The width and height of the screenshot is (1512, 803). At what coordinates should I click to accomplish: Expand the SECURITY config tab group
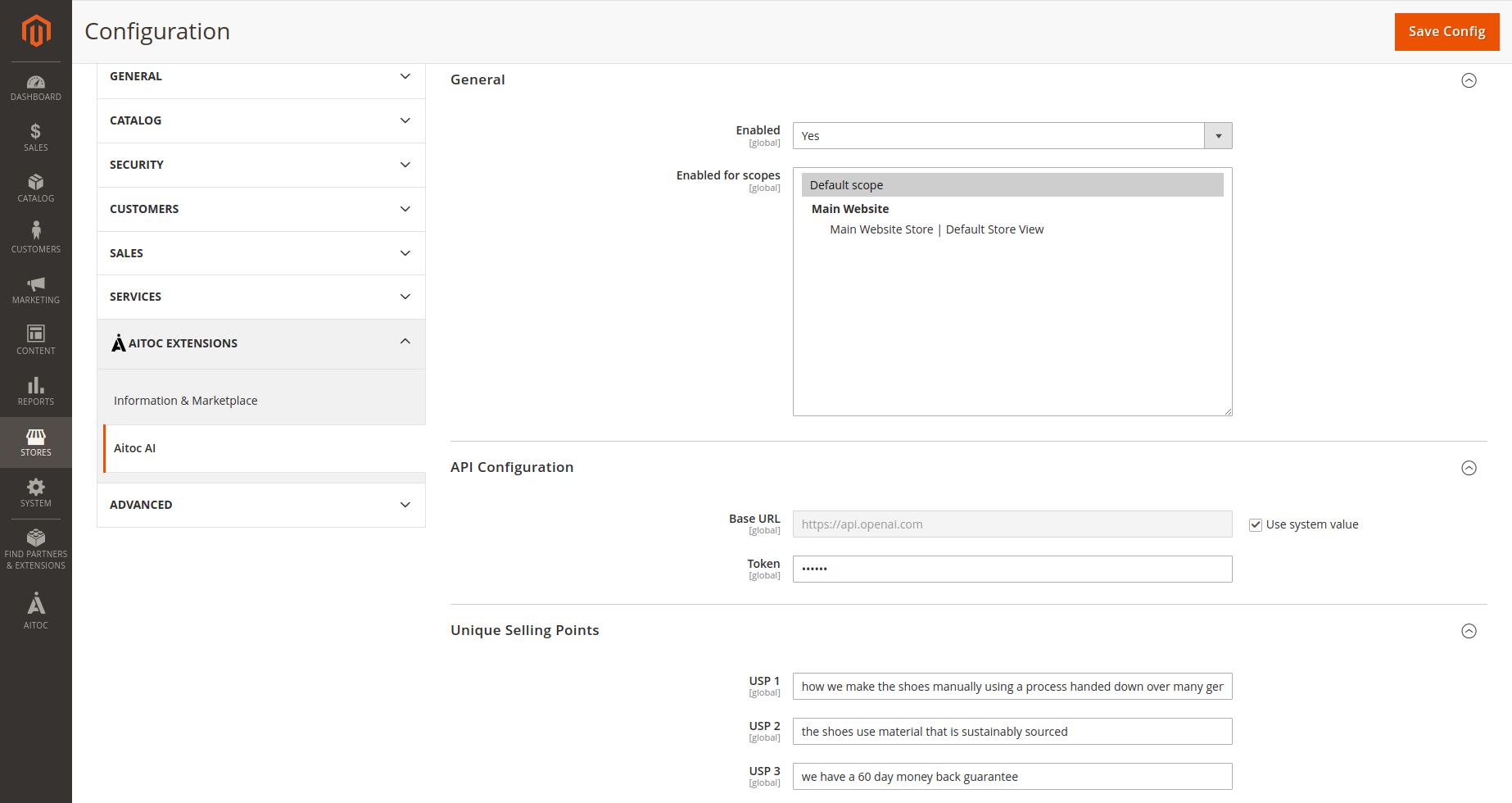[x=261, y=165]
